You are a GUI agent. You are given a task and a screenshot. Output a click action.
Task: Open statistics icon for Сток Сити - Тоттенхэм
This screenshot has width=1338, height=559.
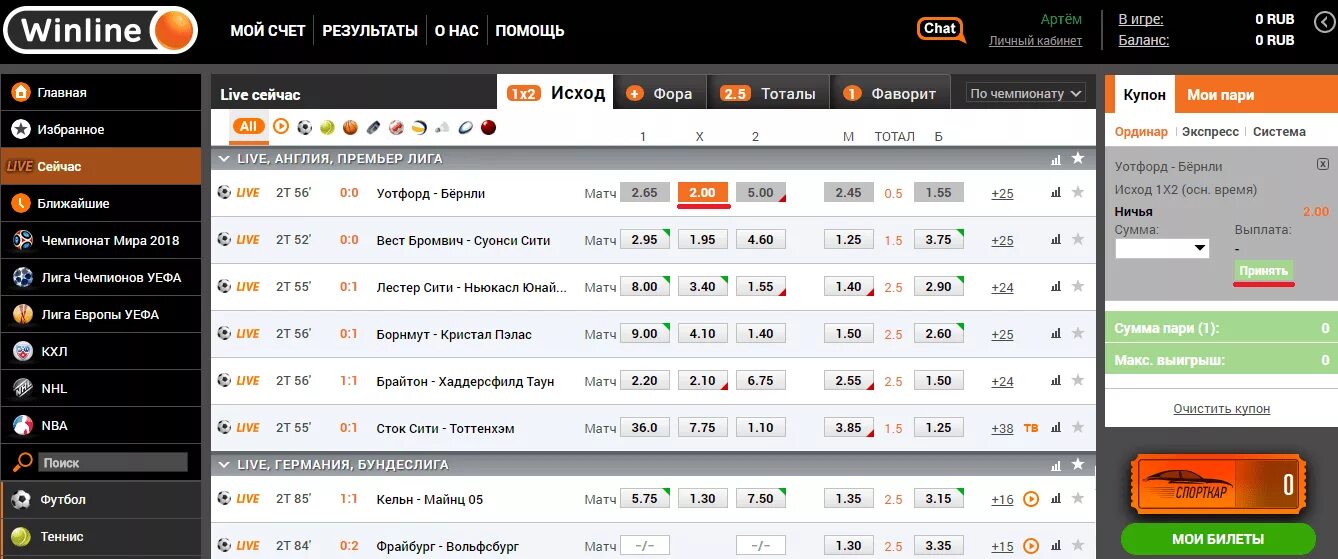click(1056, 428)
